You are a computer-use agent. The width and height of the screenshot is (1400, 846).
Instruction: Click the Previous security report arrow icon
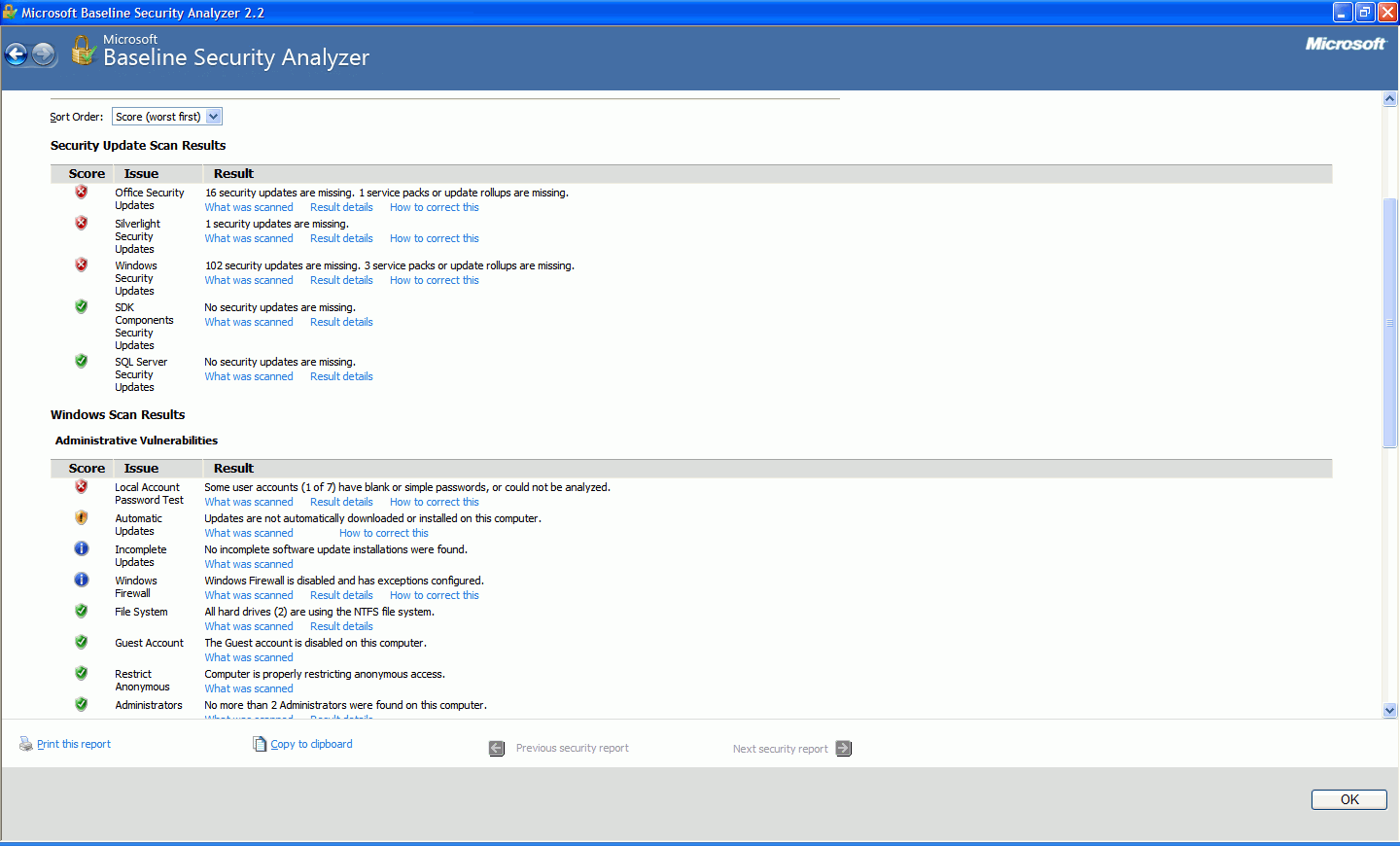coord(497,748)
